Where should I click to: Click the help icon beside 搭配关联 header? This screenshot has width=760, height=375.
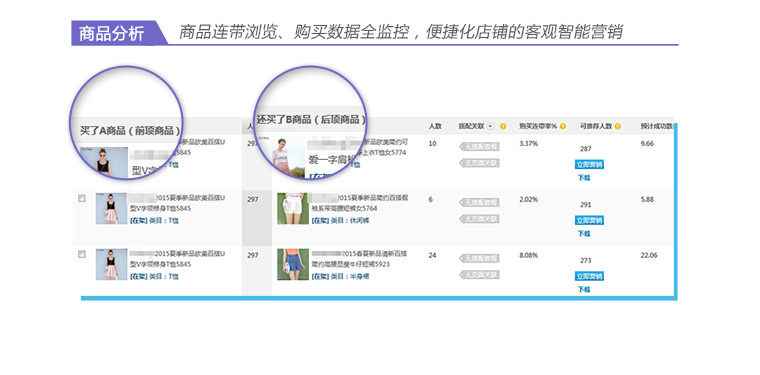503,126
